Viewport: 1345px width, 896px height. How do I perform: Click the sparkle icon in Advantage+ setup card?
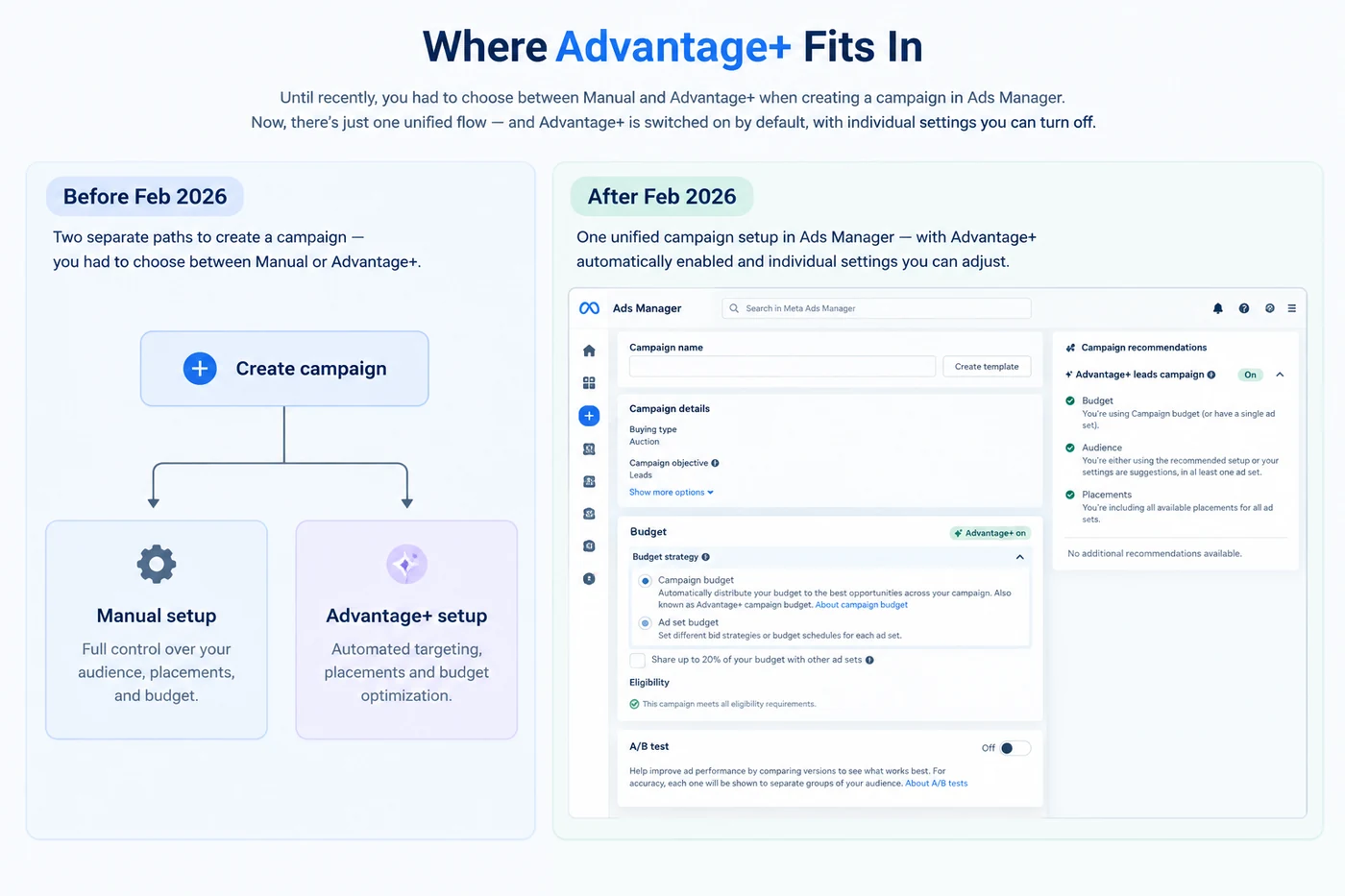(406, 564)
